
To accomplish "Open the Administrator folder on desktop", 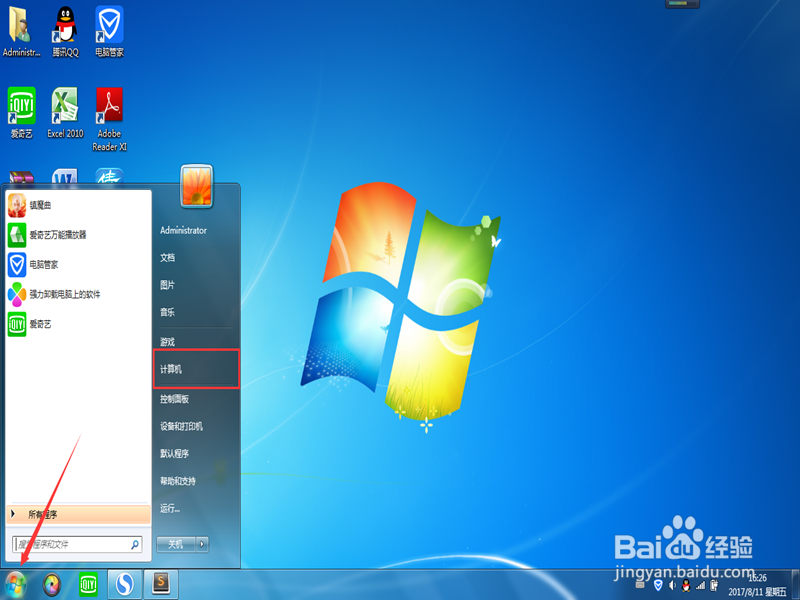I will (x=20, y=32).
